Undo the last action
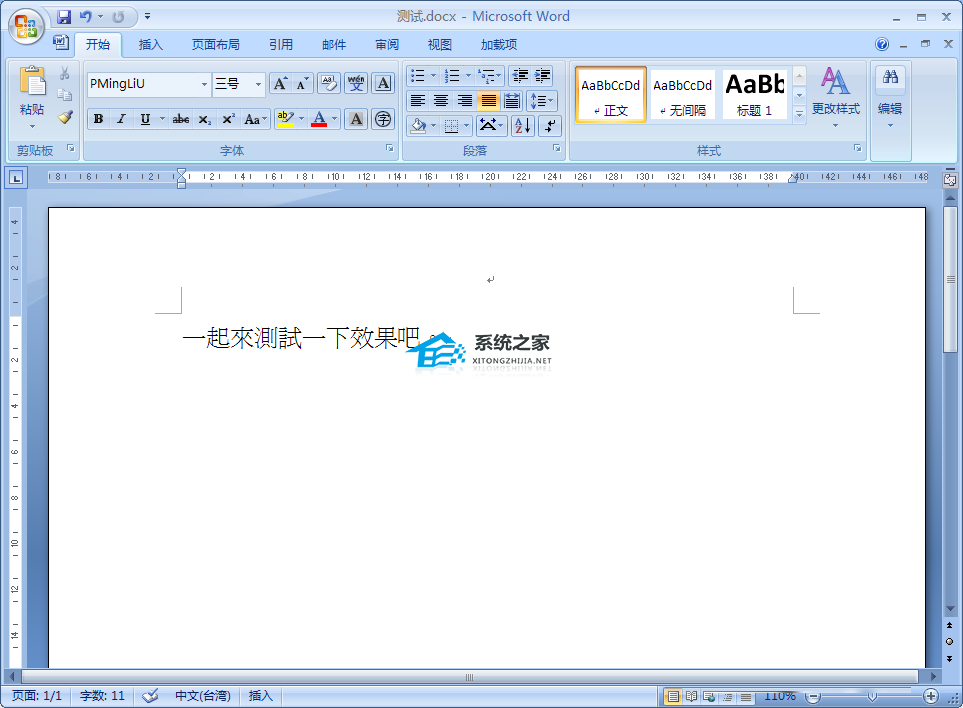Image resolution: width=963 pixels, height=708 pixels. pos(85,17)
